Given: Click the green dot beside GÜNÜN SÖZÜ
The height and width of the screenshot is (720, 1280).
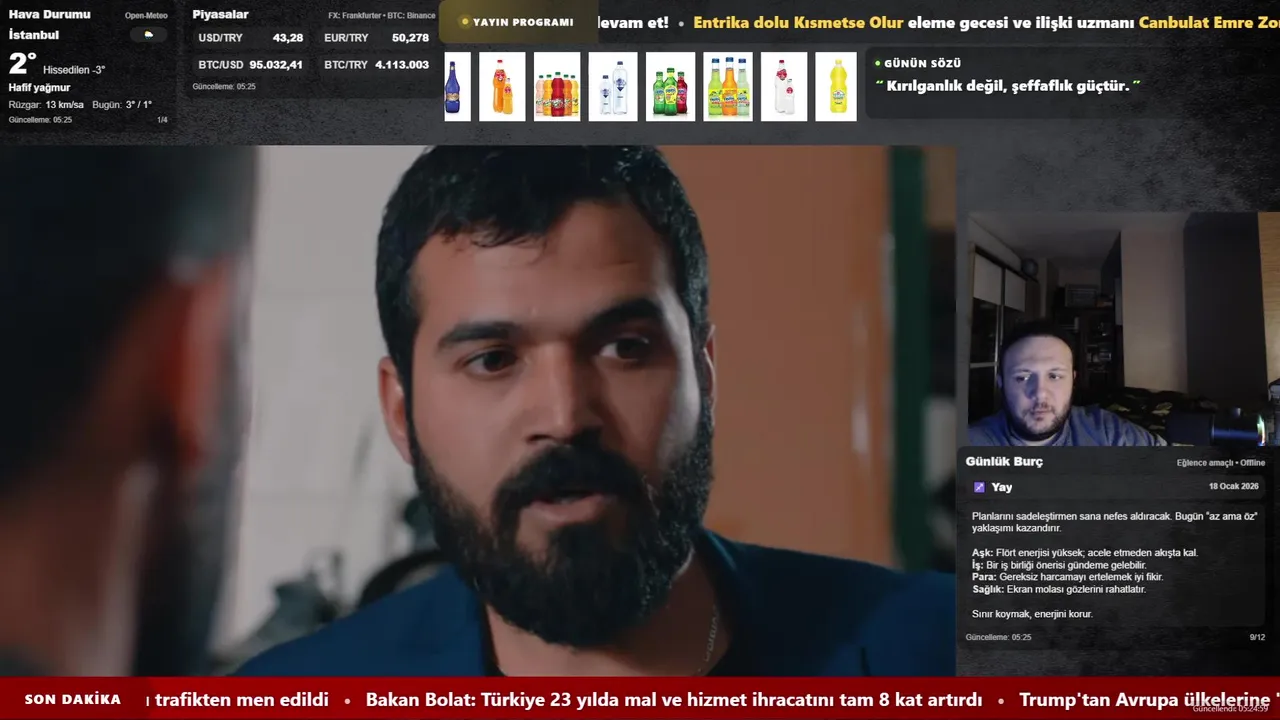Looking at the screenshot, I should [x=877, y=63].
